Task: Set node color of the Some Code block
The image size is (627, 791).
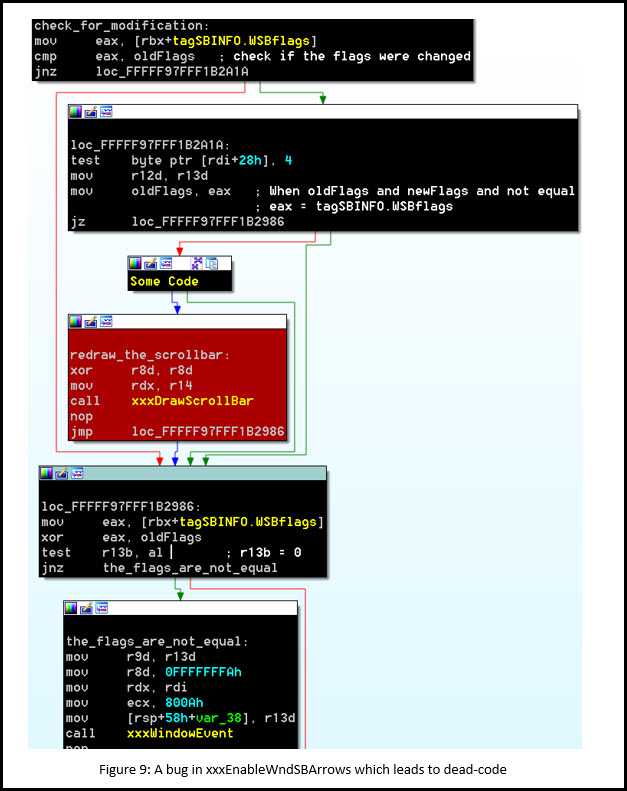Action: coord(135,263)
